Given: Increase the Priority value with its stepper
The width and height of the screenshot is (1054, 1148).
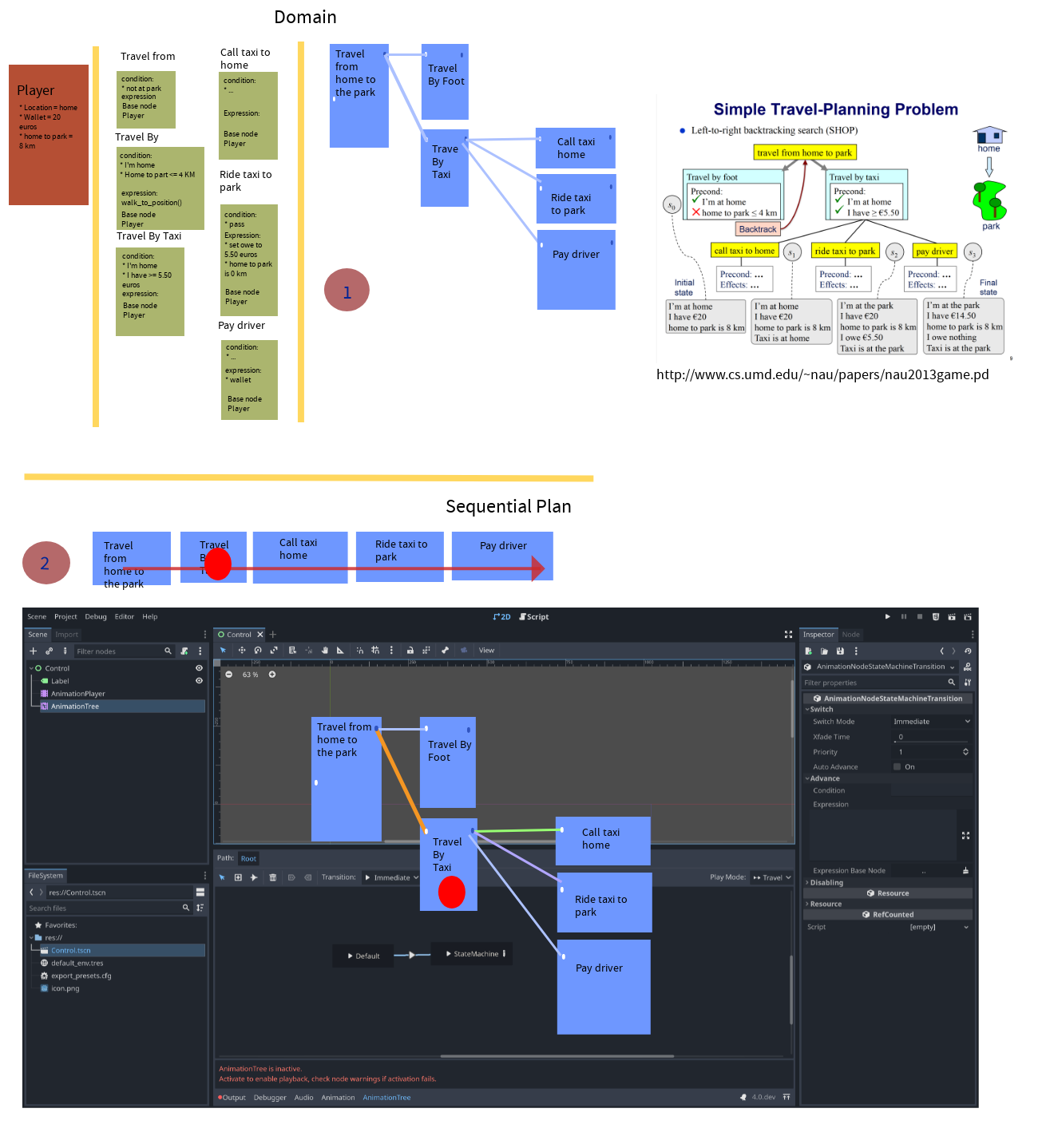Looking at the screenshot, I should click(x=965, y=751).
